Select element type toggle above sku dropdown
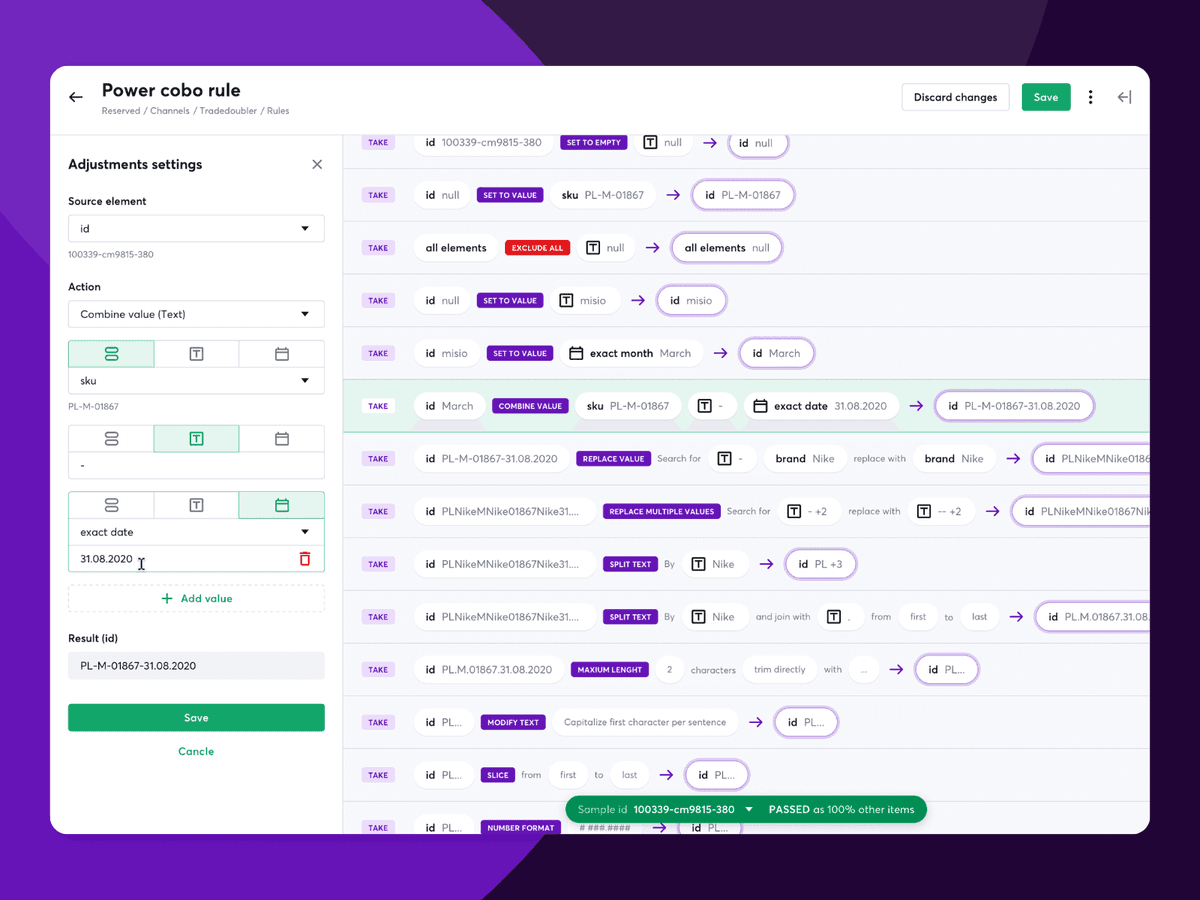Screen dimensions: 1200x900 pos(111,354)
